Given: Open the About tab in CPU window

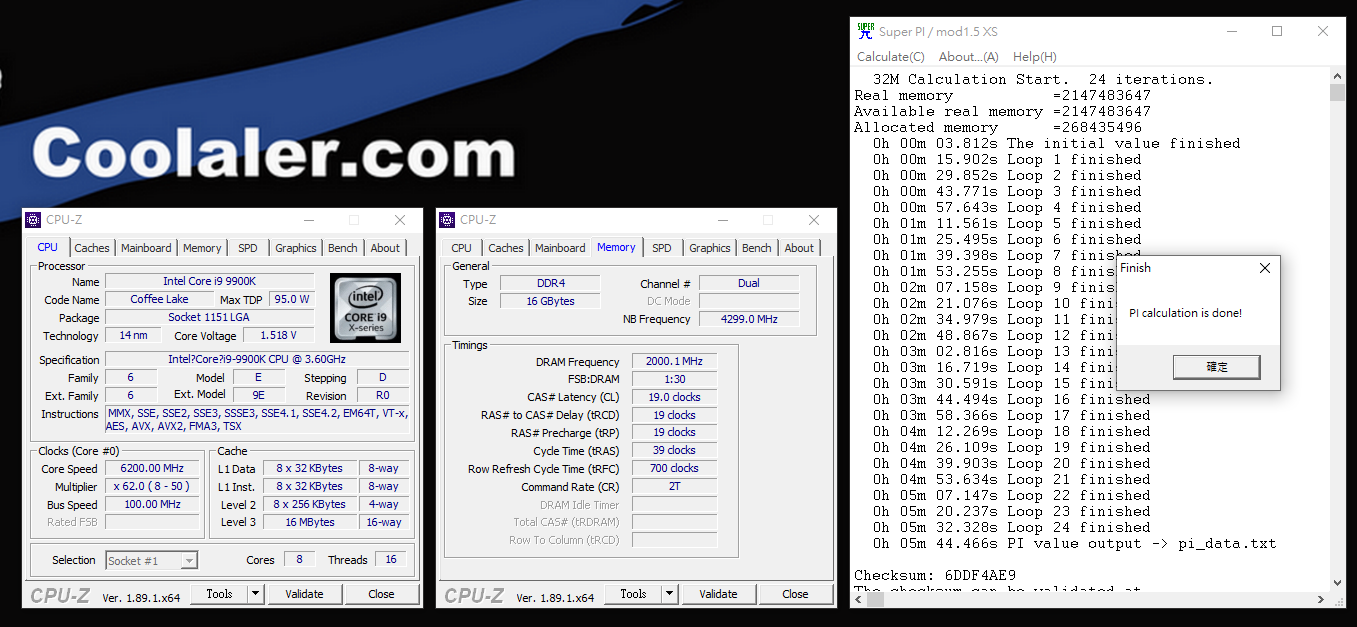Looking at the screenshot, I should tap(385, 248).
